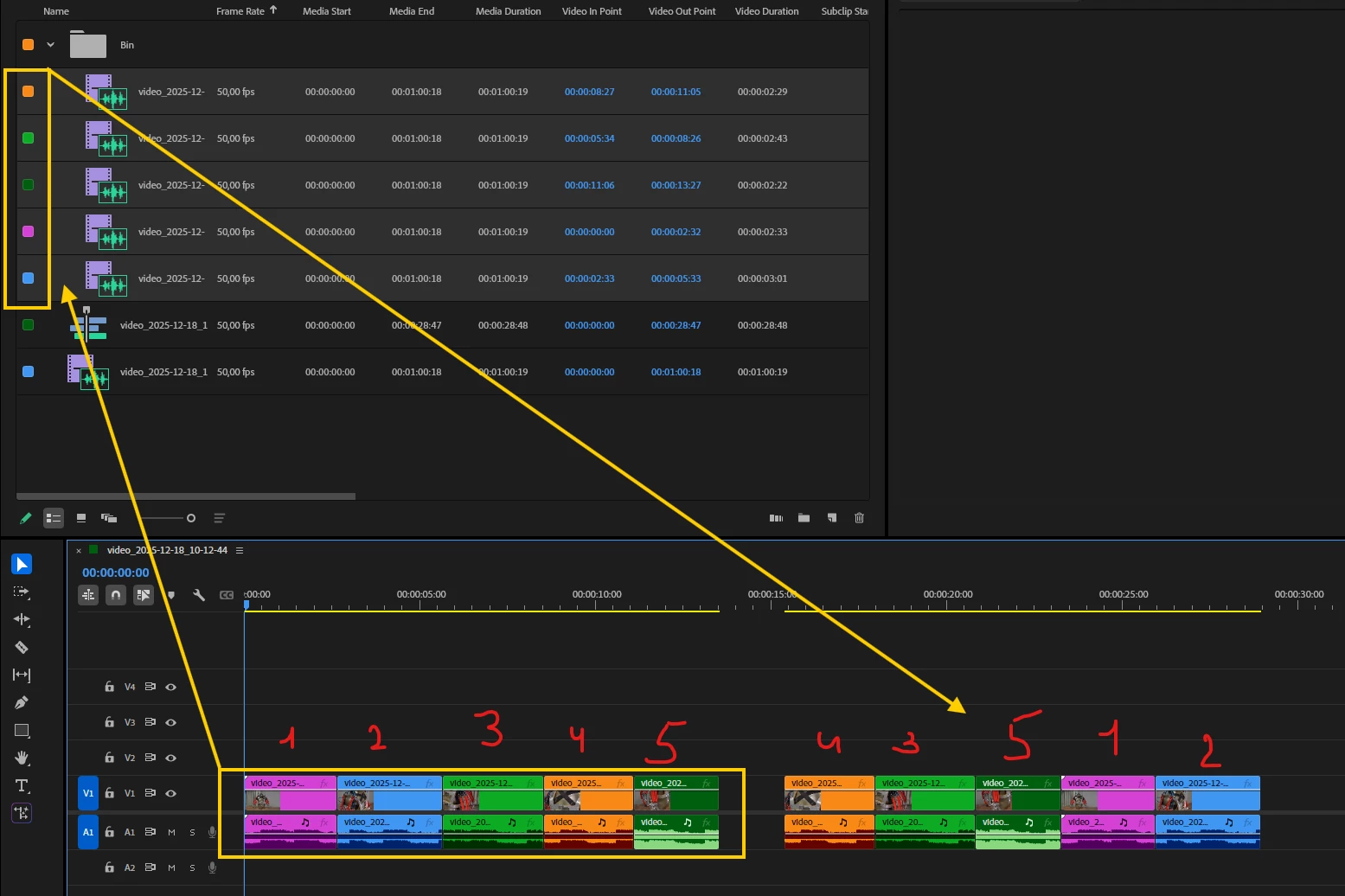Viewport: 1345px width, 896px height.
Task: Click the voice-over record mic on A2
Action: [x=212, y=867]
